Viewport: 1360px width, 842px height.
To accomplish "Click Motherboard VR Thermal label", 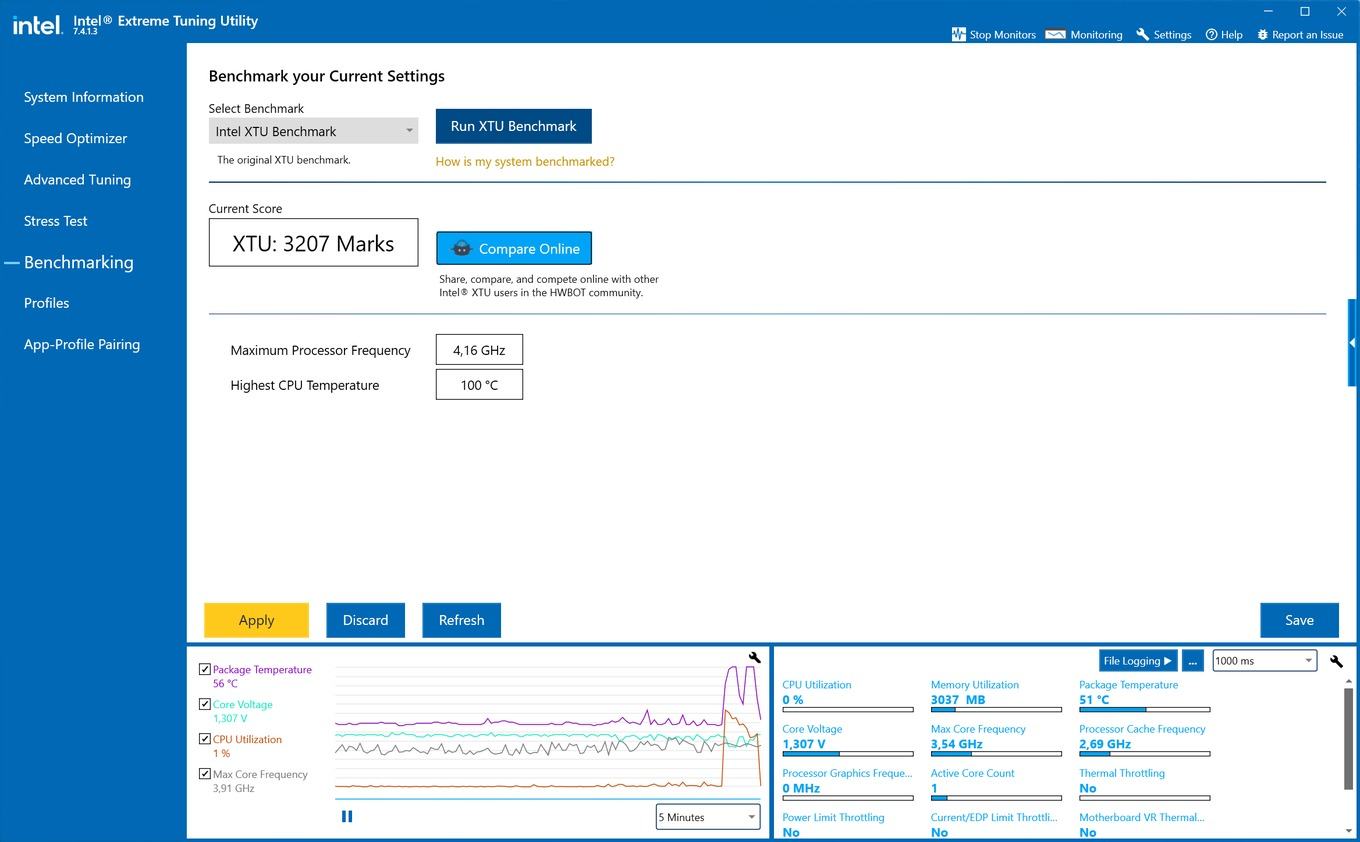I will 1142,817.
